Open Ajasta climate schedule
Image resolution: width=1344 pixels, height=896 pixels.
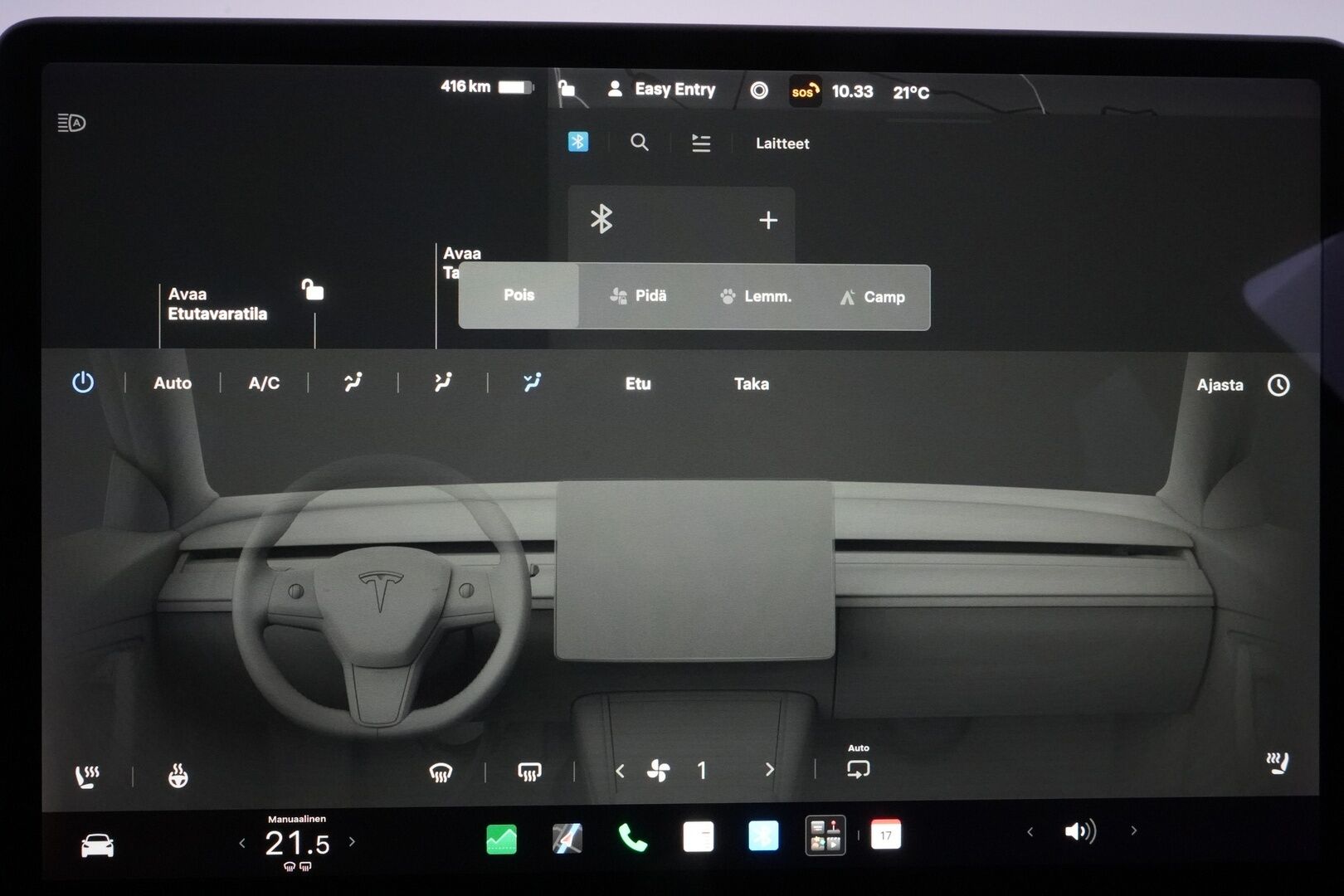pos(1220,385)
